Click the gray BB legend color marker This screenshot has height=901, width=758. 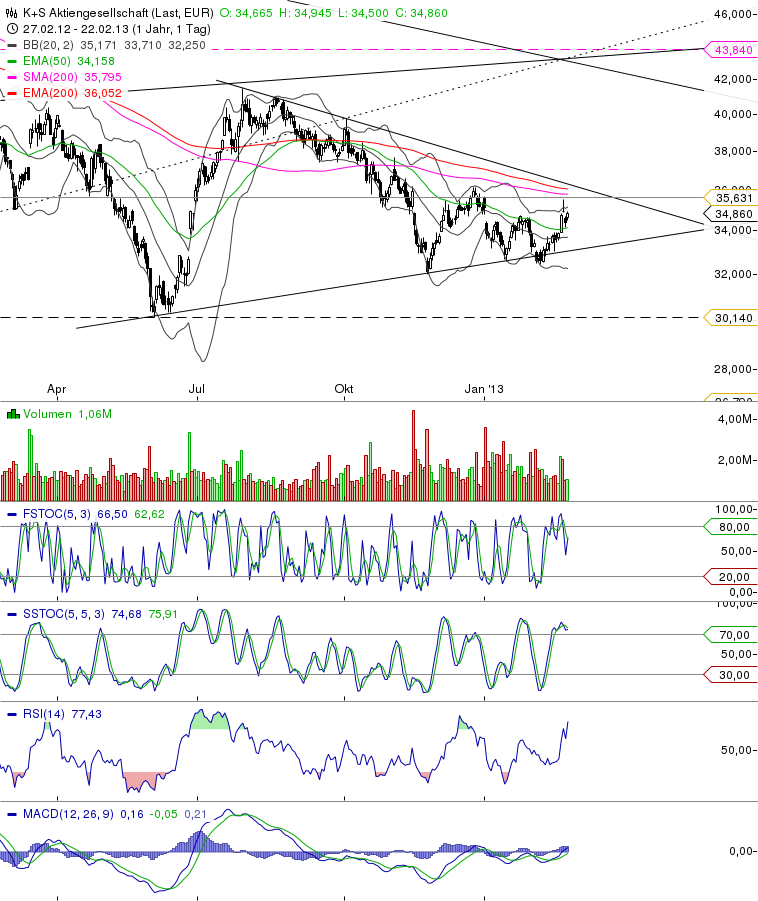pyautogui.click(x=12, y=45)
